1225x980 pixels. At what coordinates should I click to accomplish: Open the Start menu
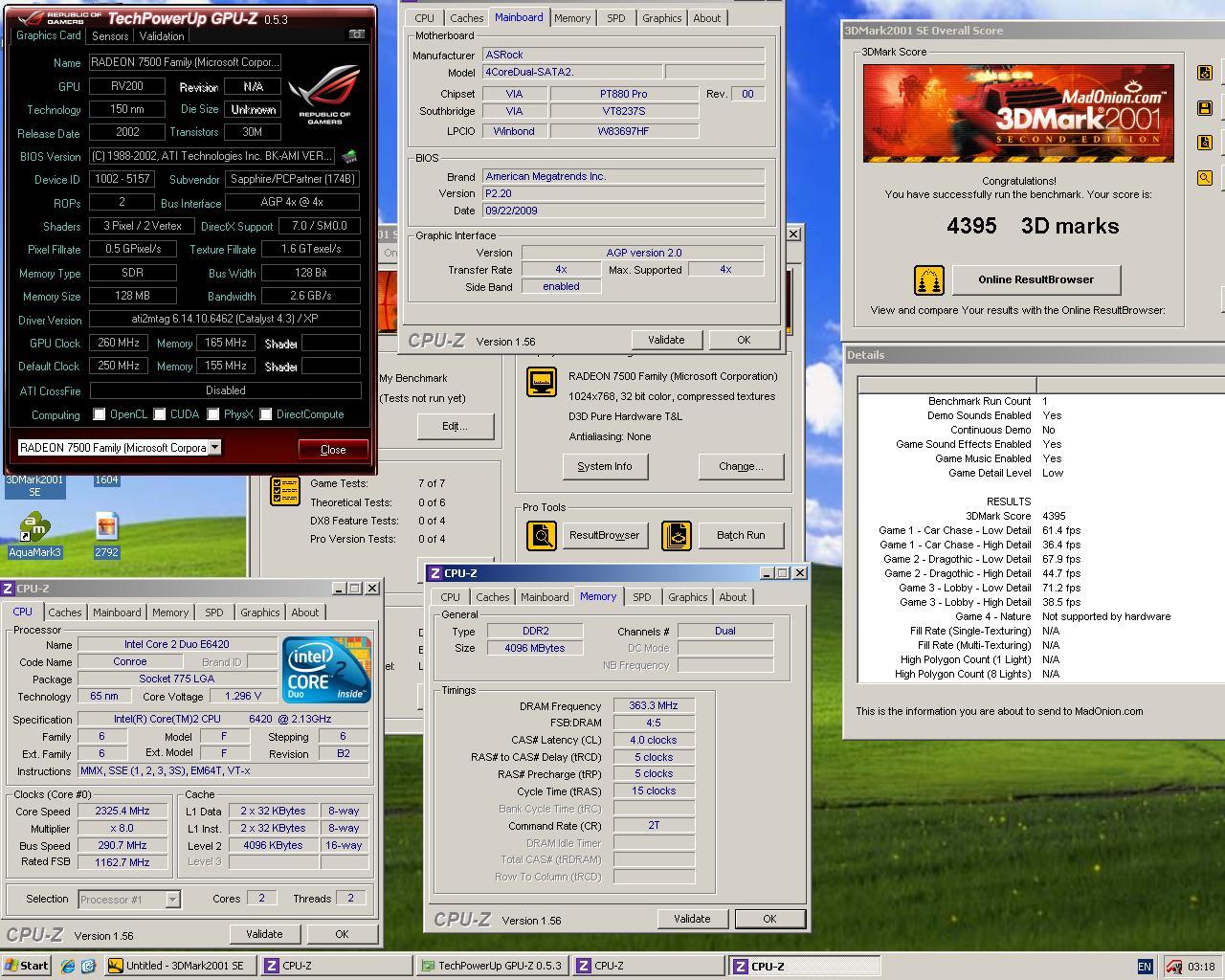point(27,966)
